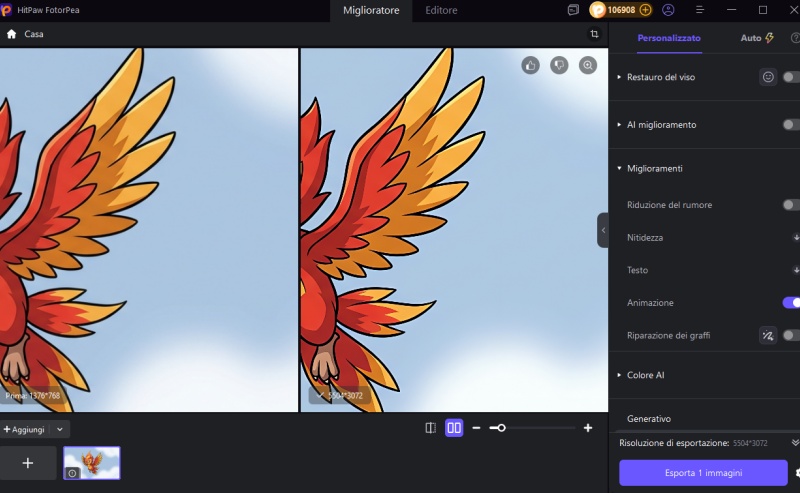
Task: Click the Prima: 1376*768 label
Action: 33,396
